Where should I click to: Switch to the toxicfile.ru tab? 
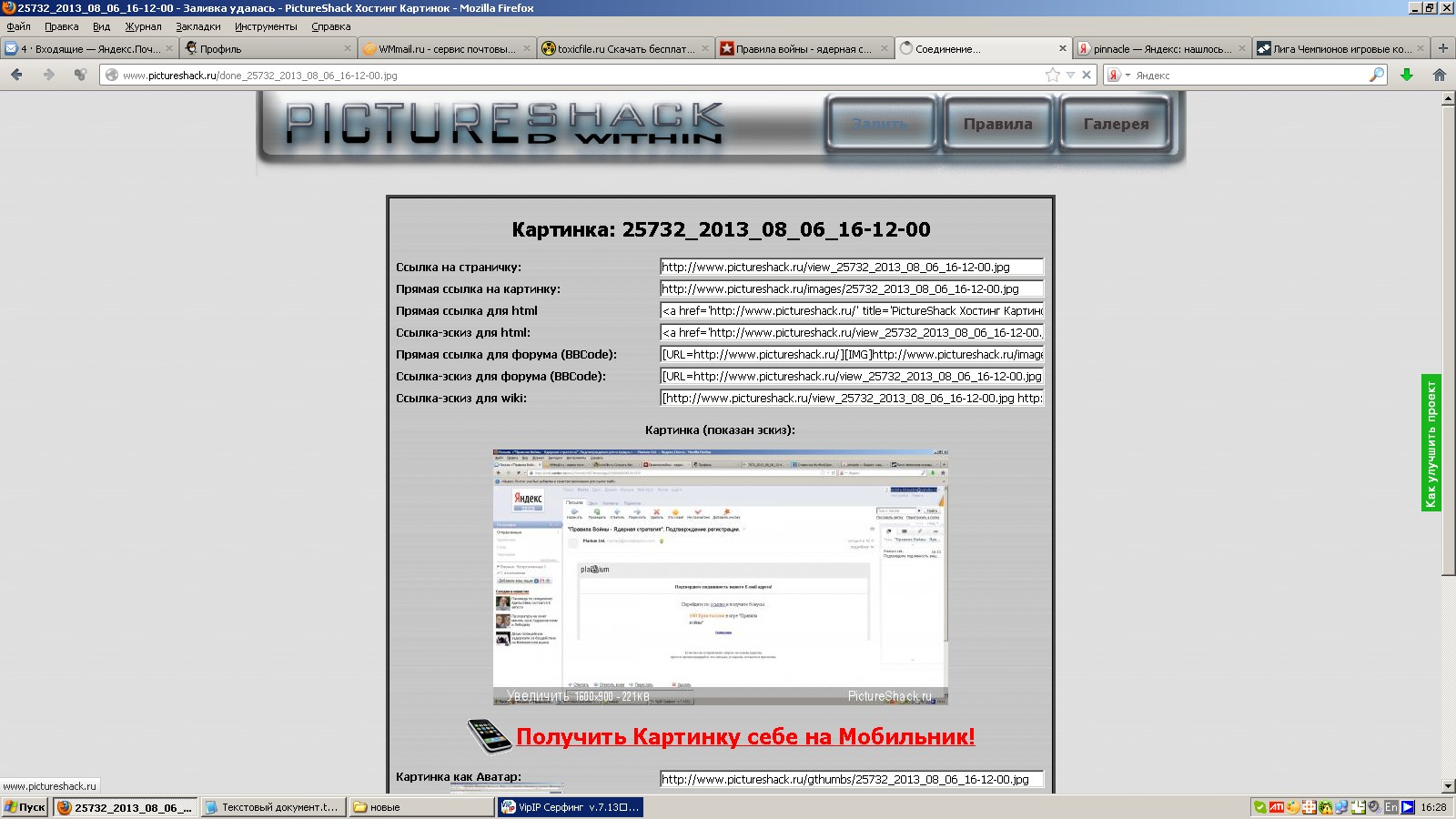click(x=625, y=48)
